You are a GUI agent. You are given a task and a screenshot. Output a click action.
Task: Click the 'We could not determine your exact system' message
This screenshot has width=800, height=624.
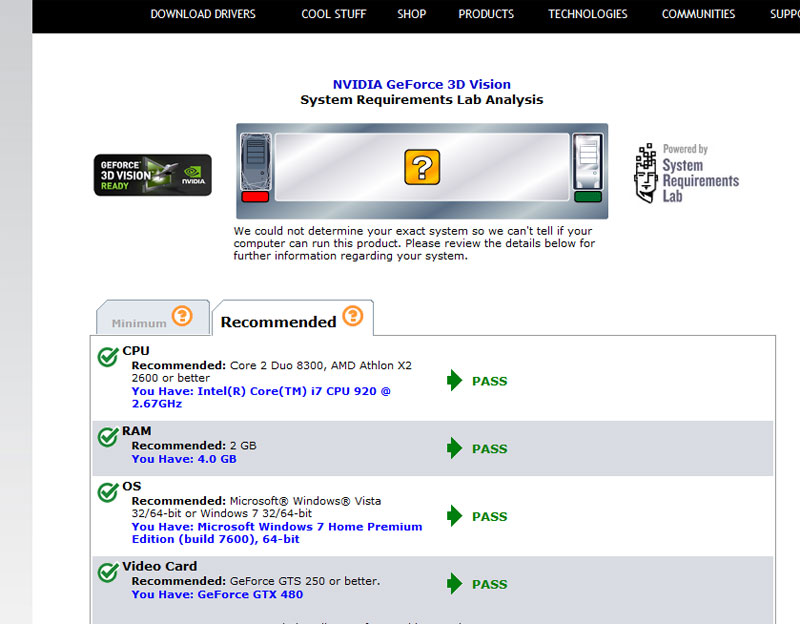(x=414, y=243)
